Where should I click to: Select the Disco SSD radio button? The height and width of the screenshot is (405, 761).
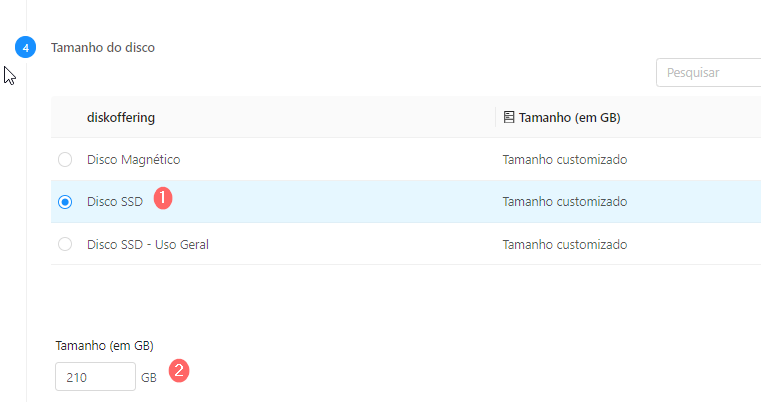[x=65, y=202]
